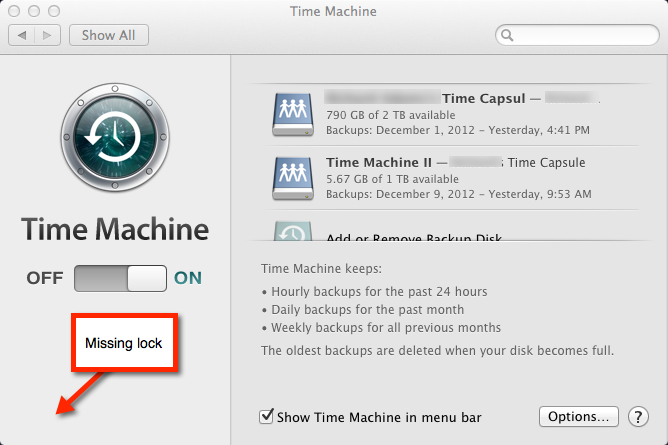Click the window minimize button

pyautogui.click(x=34, y=11)
